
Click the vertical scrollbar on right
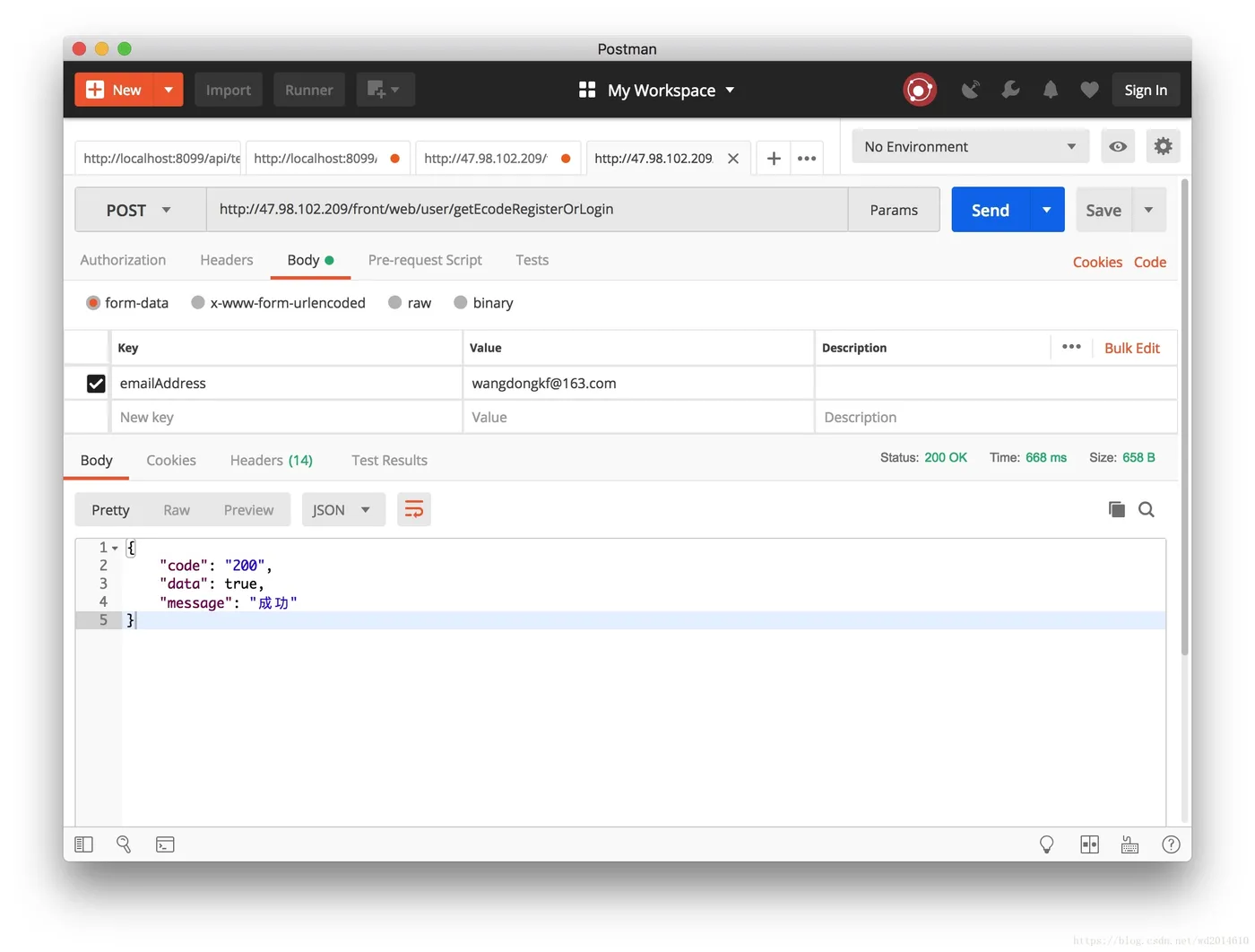[1185, 417]
